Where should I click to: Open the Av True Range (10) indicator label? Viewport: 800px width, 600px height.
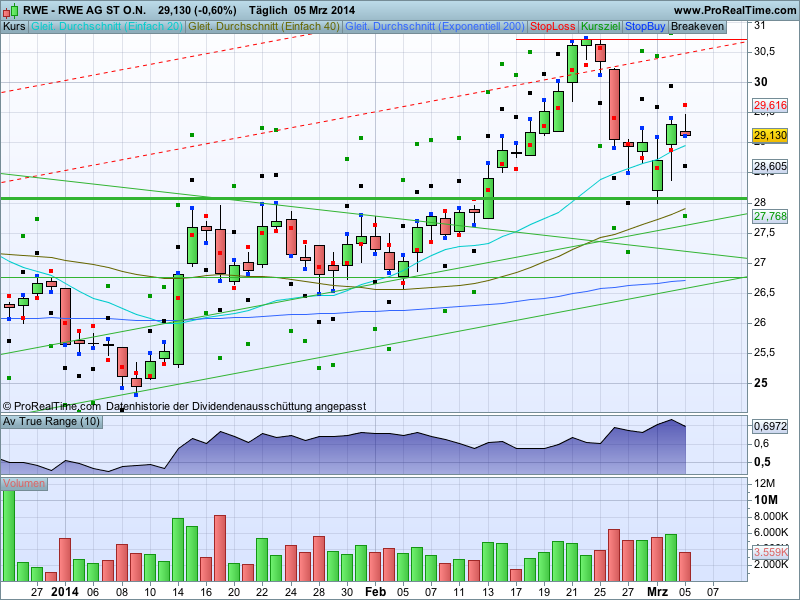pyautogui.click(x=51, y=421)
